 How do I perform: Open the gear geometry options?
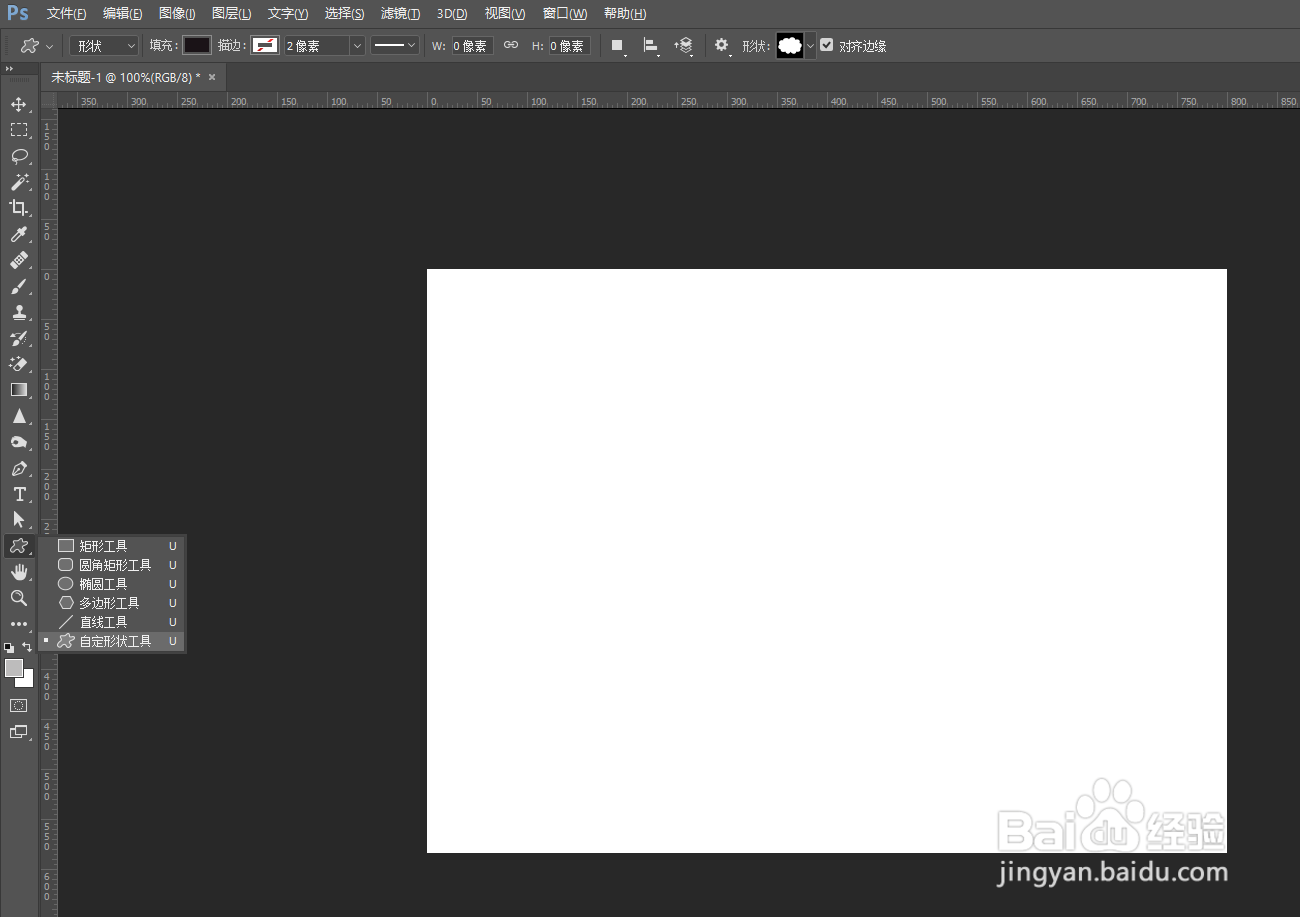[722, 46]
